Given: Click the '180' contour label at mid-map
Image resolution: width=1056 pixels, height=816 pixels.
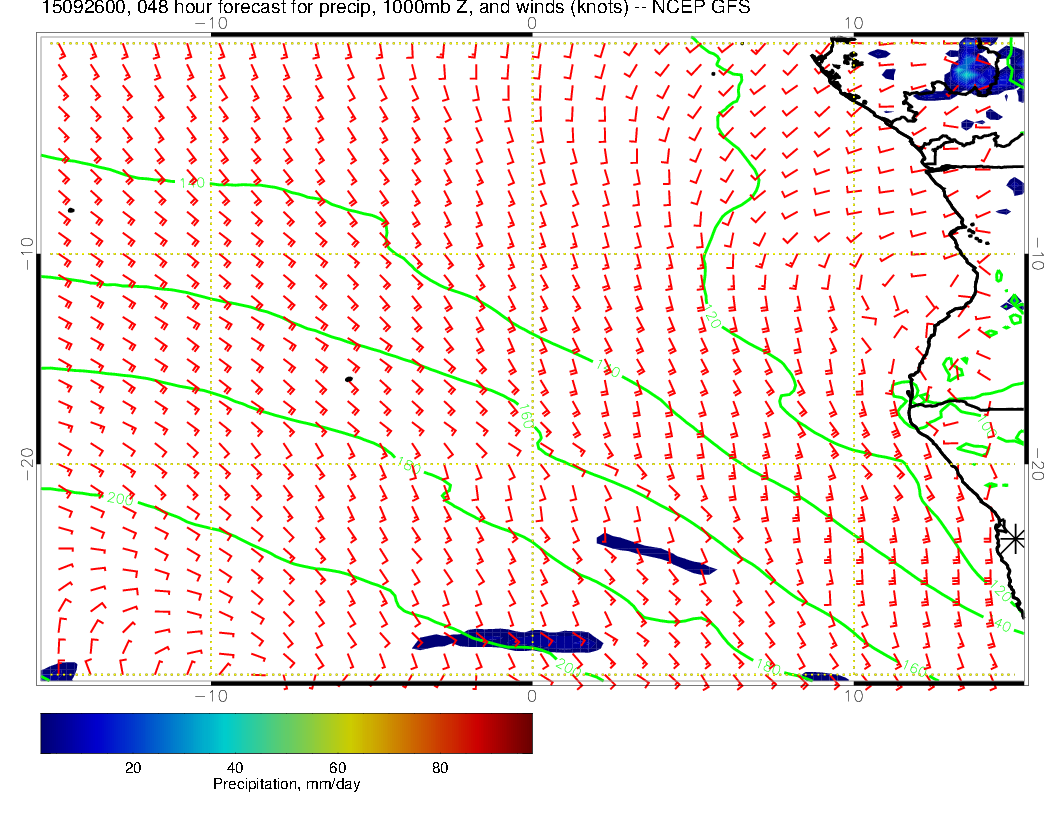Looking at the screenshot, I should pyautogui.click(x=408, y=465).
